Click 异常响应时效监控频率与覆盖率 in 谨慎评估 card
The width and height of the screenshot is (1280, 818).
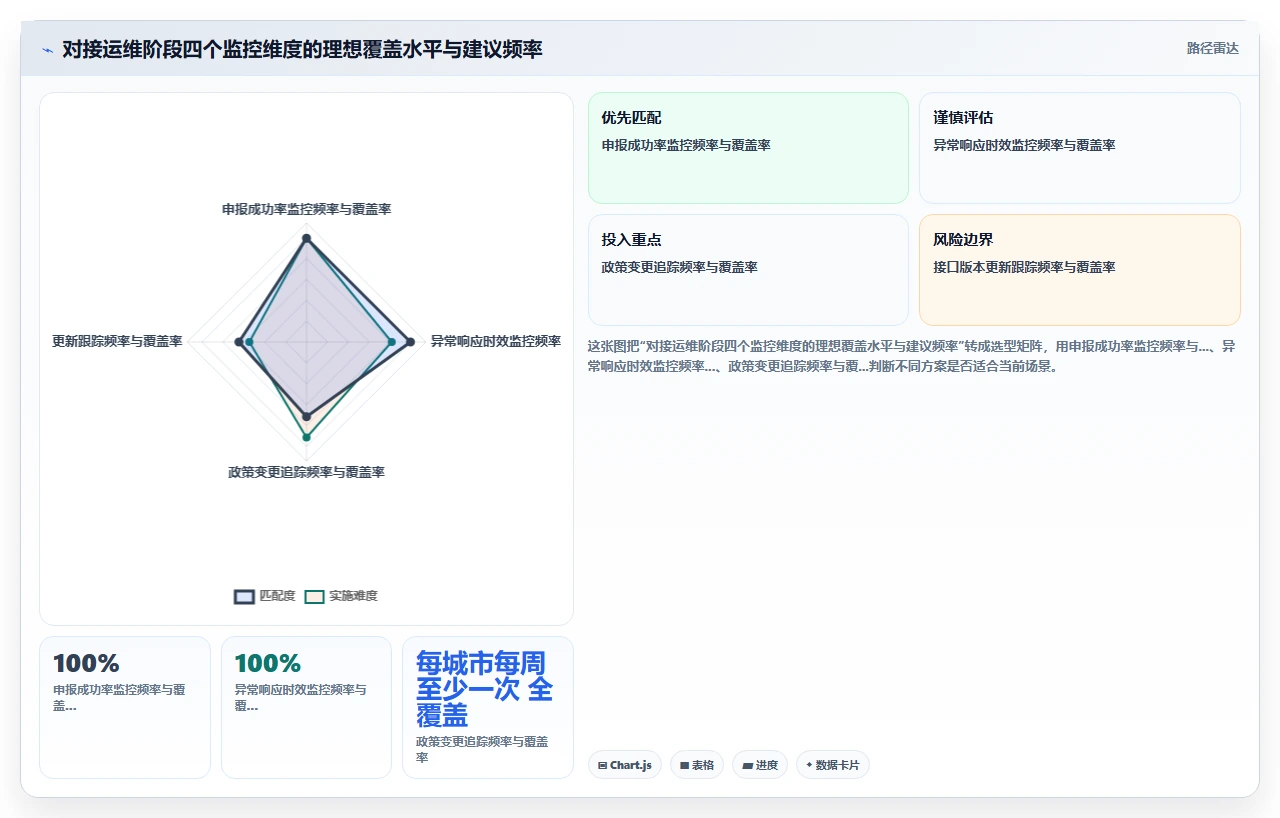pyautogui.click(x=1024, y=145)
